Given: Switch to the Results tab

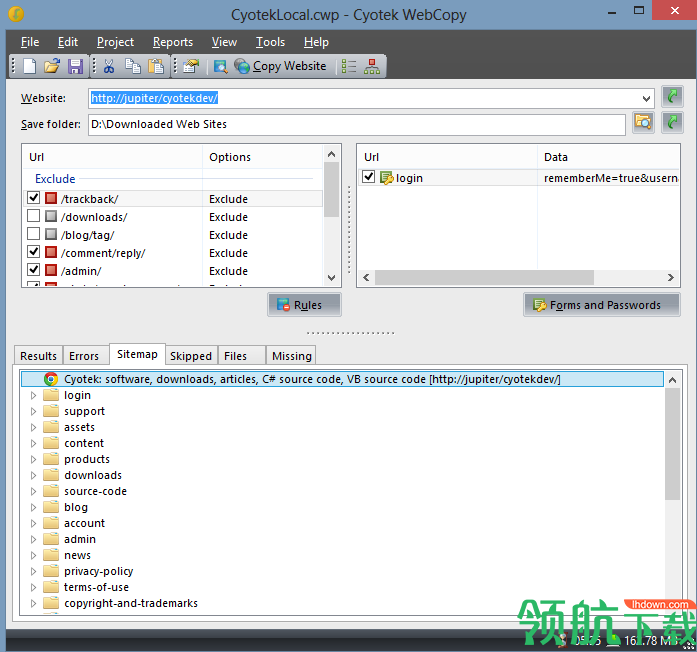Looking at the screenshot, I should click(x=38, y=356).
